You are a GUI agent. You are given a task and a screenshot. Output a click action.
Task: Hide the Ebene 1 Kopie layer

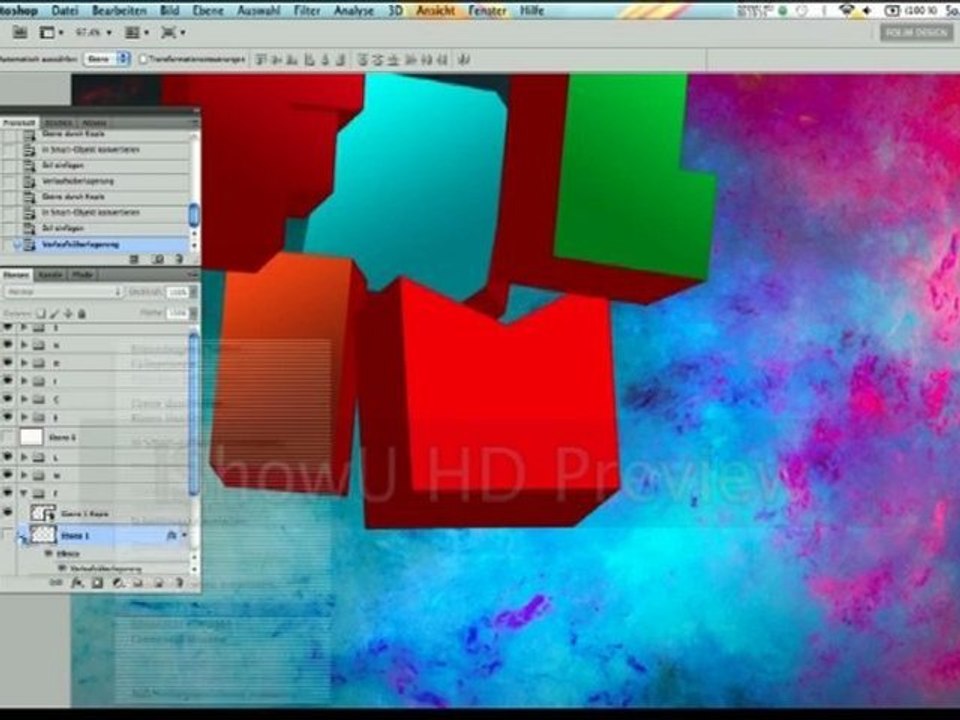pos(8,512)
